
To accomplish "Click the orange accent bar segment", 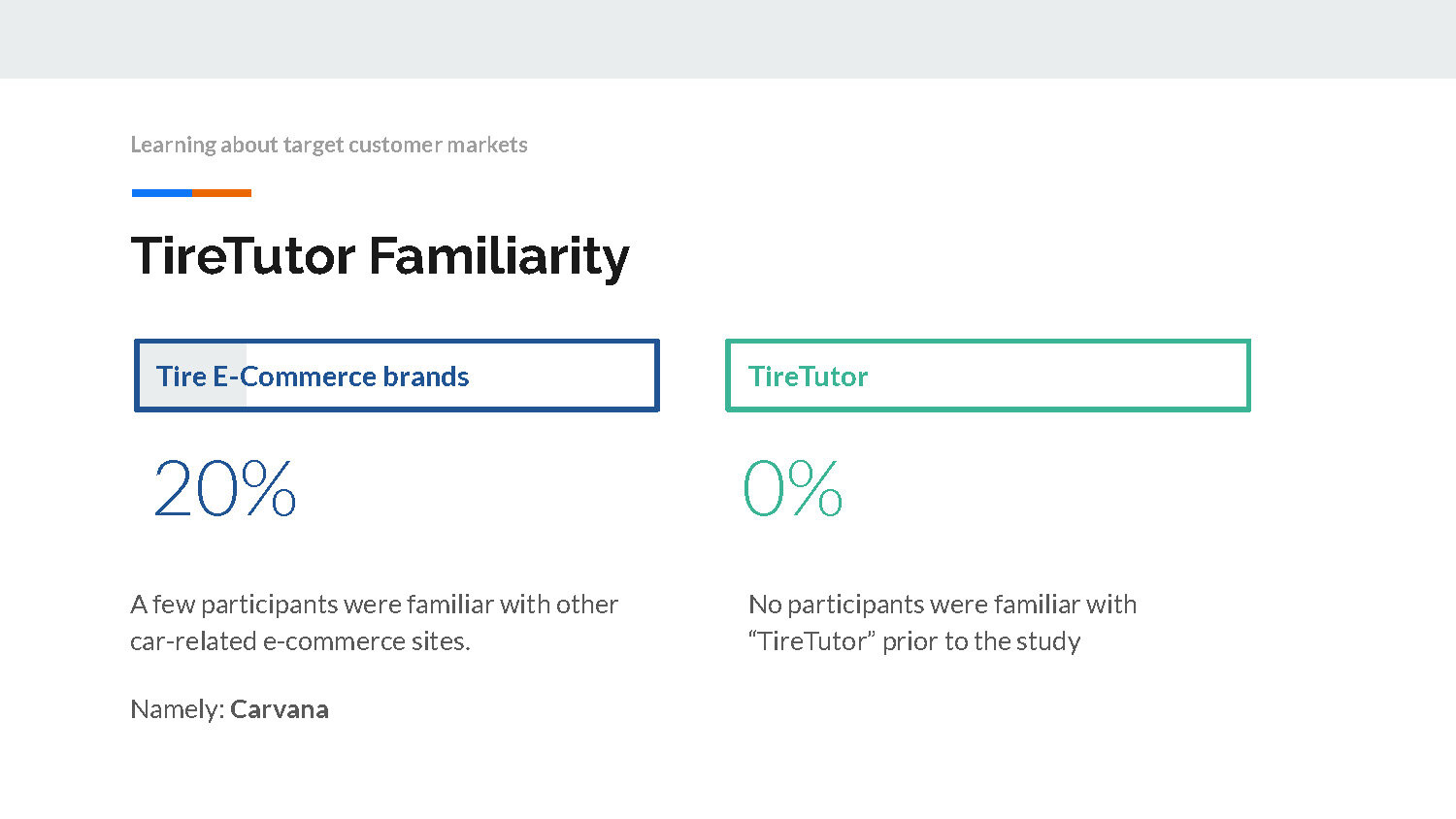I will (221, 193).
